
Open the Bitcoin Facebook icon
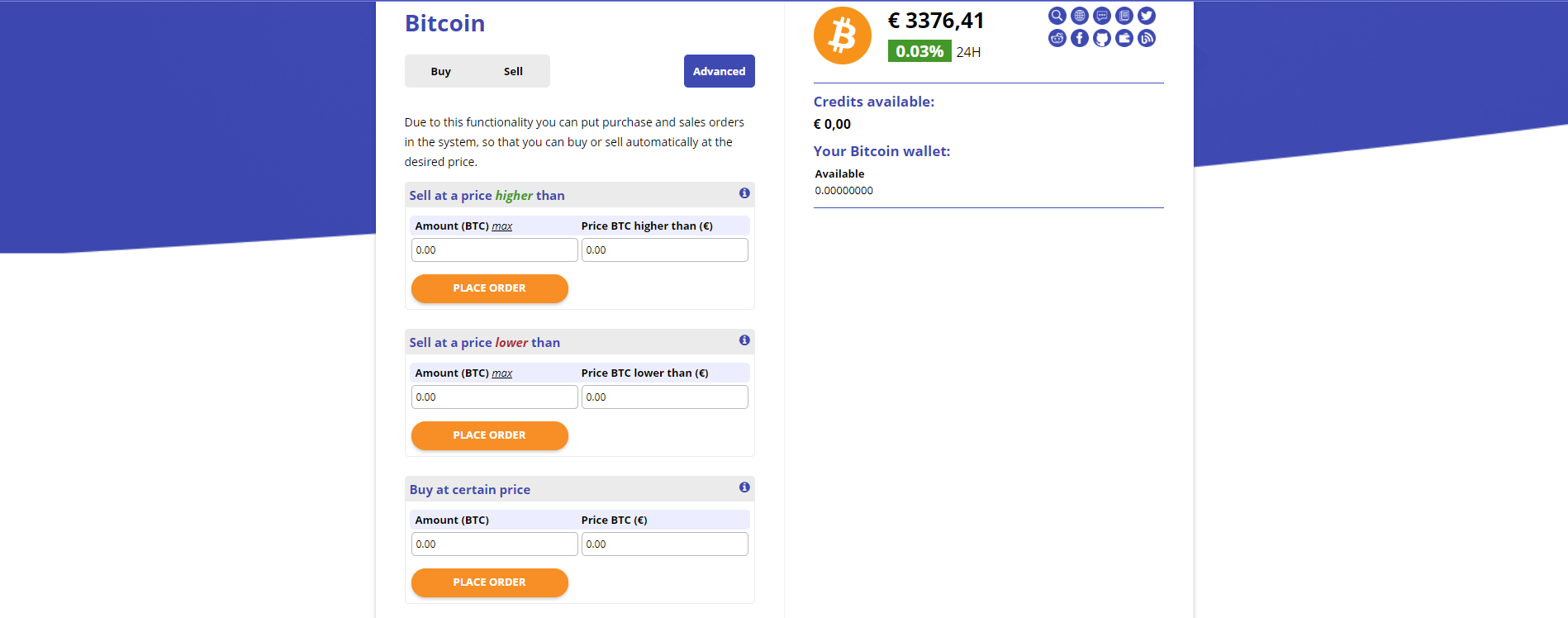1079,38
